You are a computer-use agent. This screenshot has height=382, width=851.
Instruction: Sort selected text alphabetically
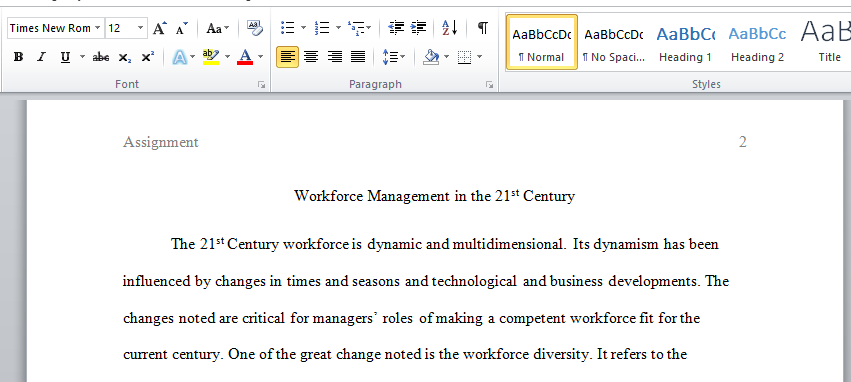click(450, 28)
